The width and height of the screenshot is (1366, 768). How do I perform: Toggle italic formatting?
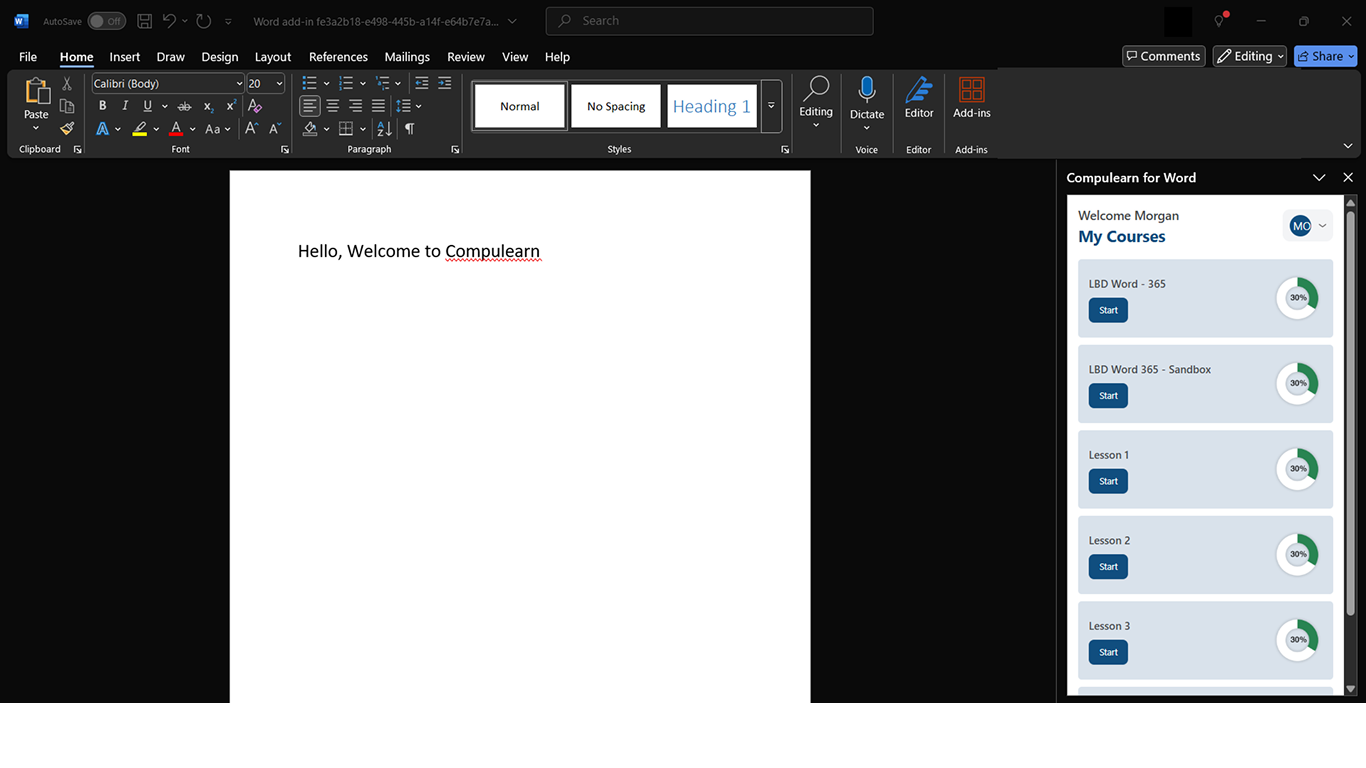click(x=125, y=106)
